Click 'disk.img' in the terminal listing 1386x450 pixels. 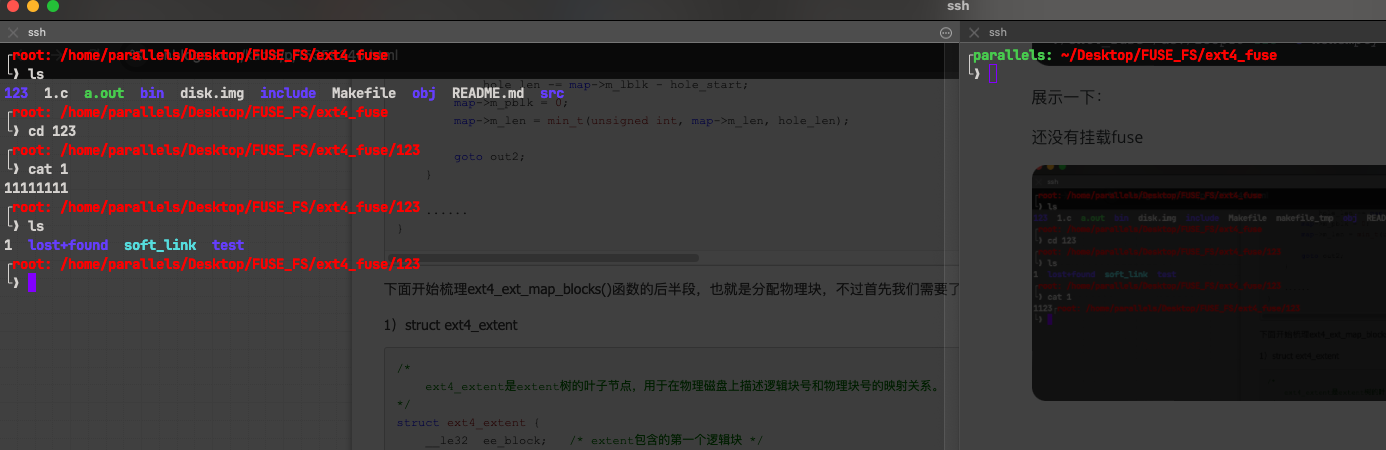click(212, 93)
